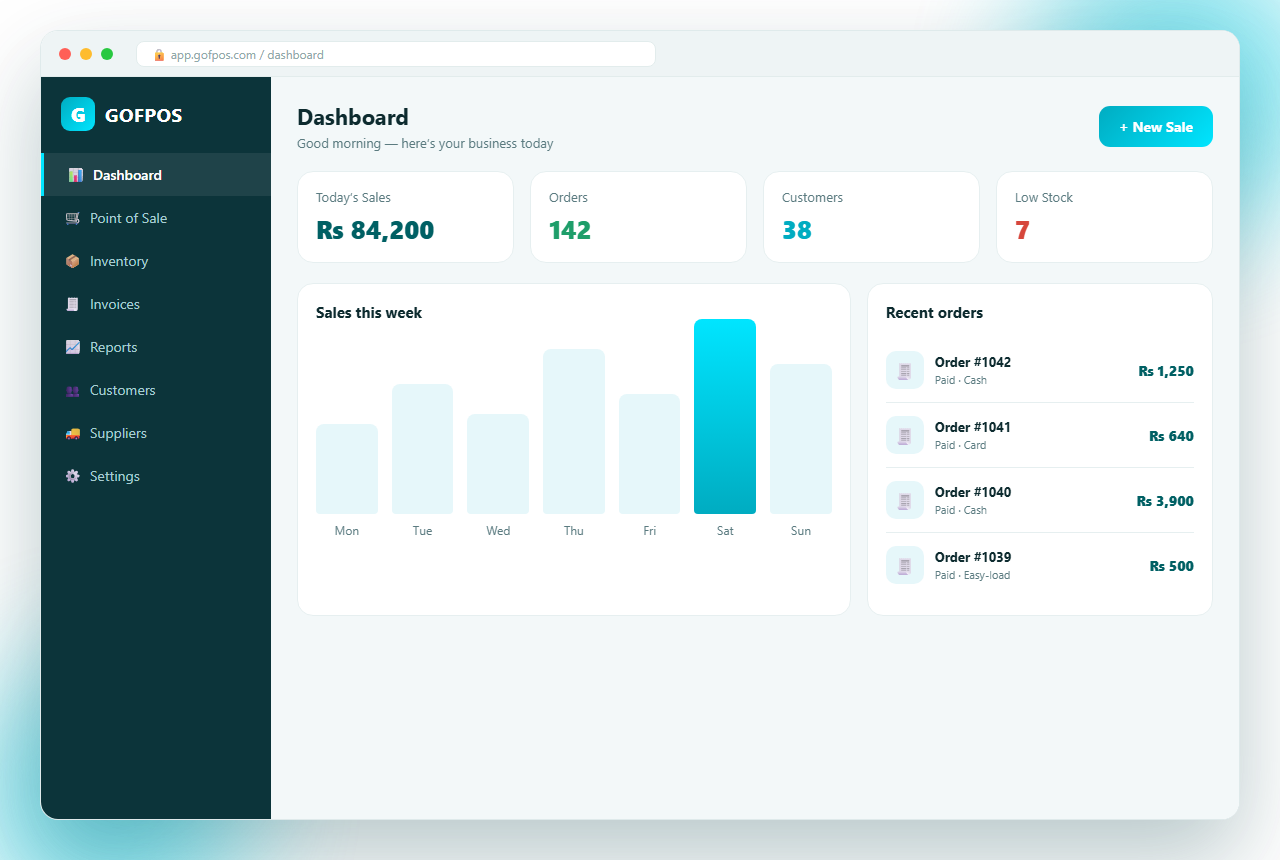Click the Suppliers truck icon
The height and width of the screenshot is (860, 1280).
pos(73,433)
